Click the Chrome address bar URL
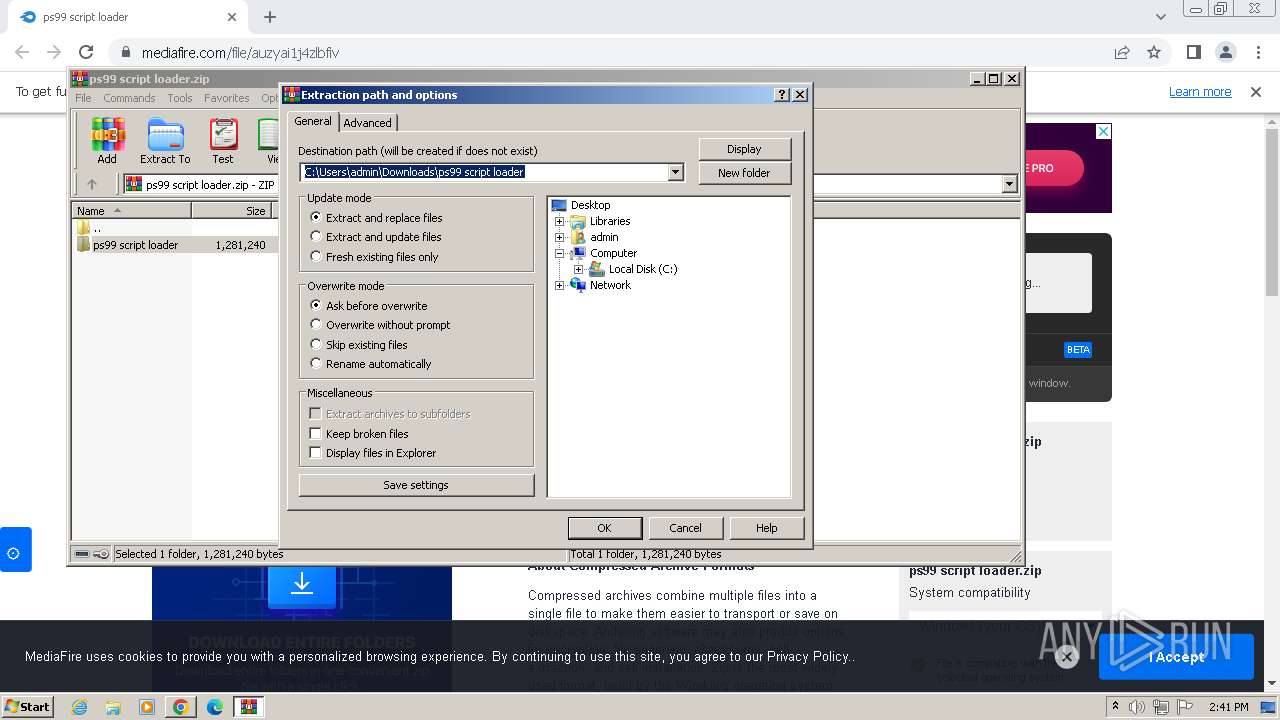Image resolution: width=1280 pixels, height=720 pixels. point(240,53)
